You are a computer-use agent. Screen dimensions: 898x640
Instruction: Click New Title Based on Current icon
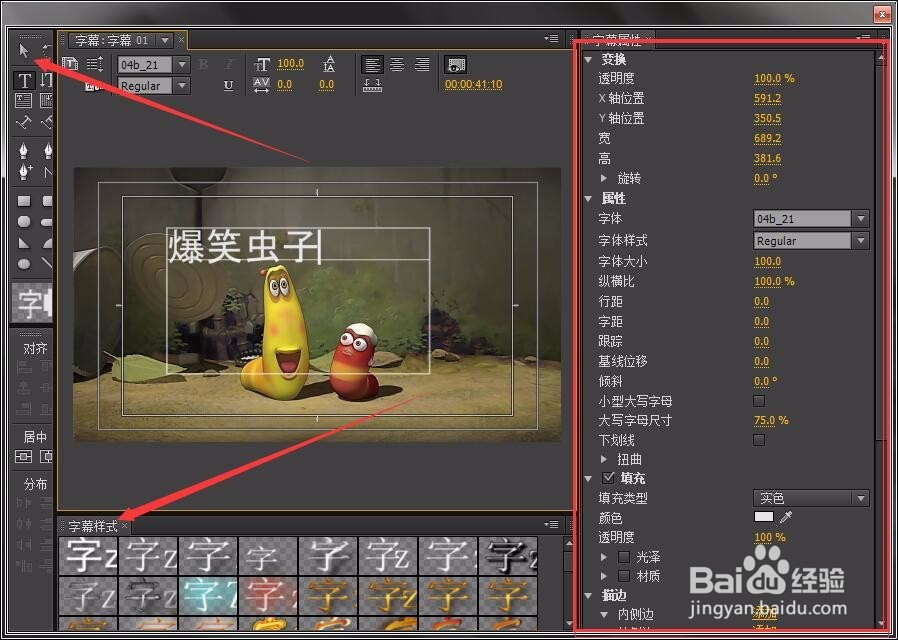pyautogui.click(x=70, y=64)
